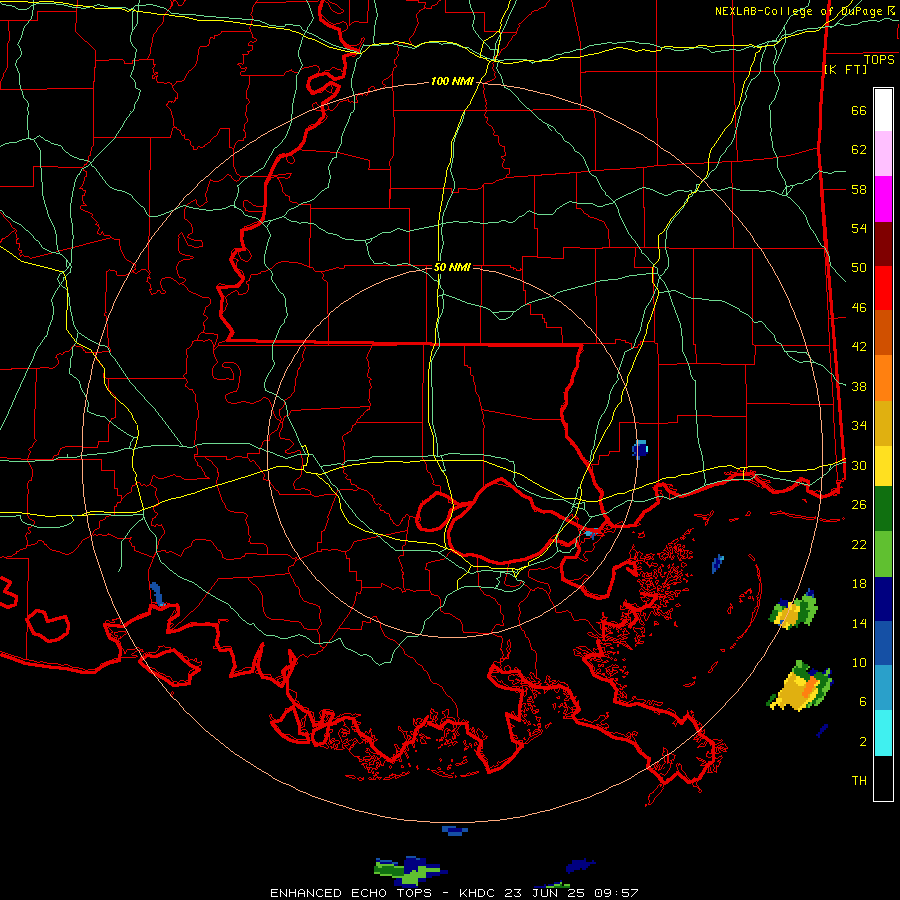Click the '100 NMI' range ring label

pos(452,82)
